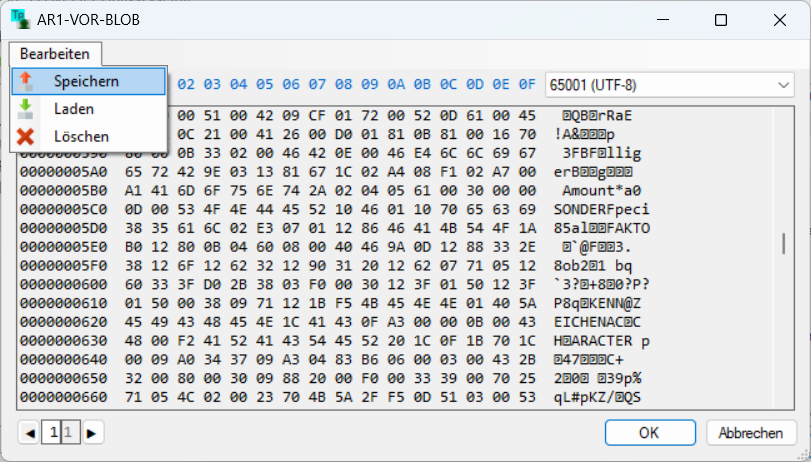
Task: Click the Abbrechen button
Action: 751,433
